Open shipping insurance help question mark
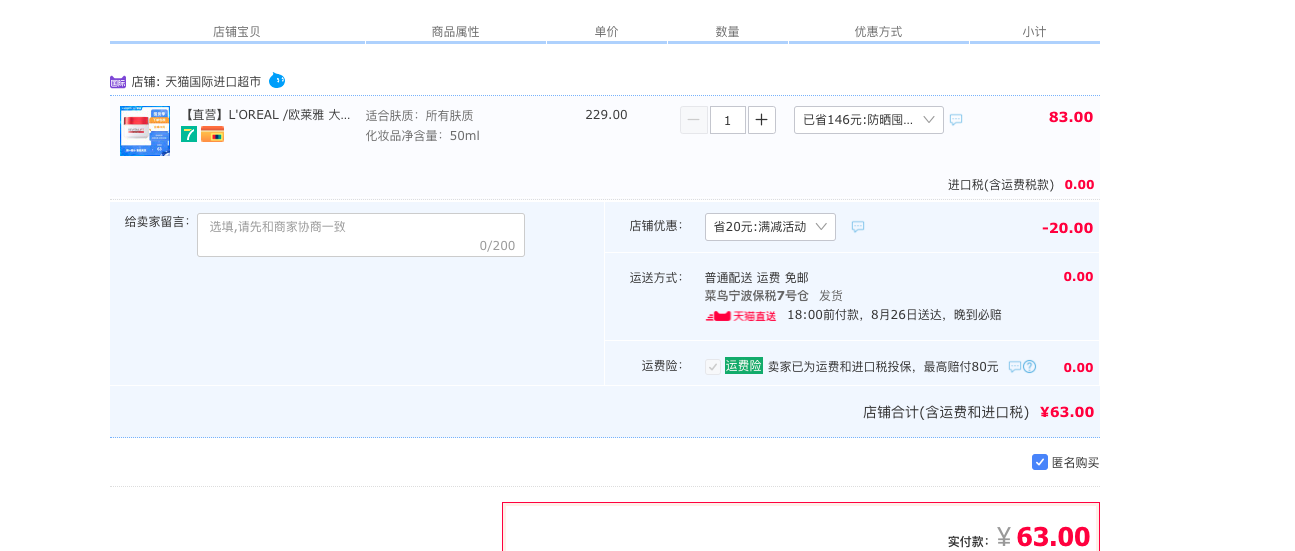 tap(1029, 367)
